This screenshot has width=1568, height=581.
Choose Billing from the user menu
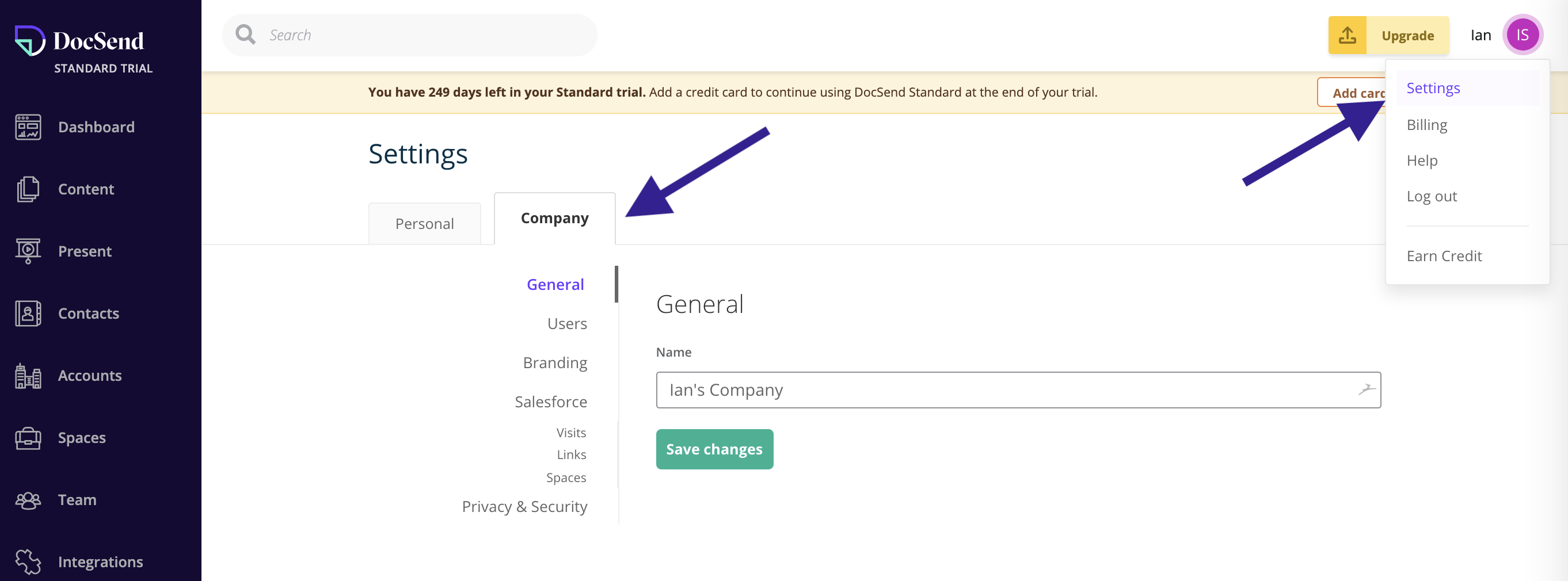pos(1426,125)
